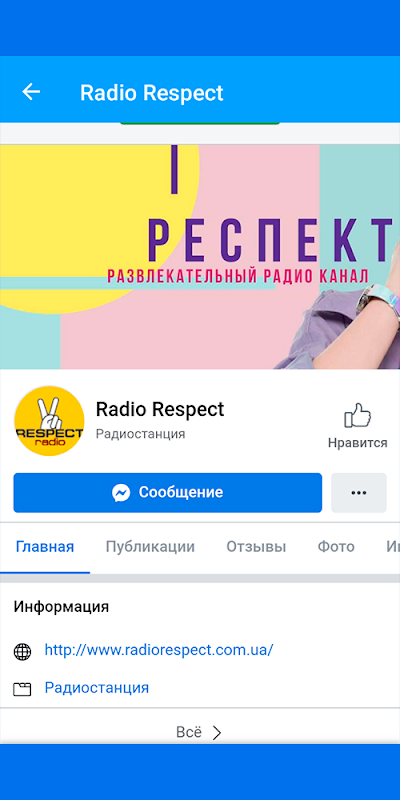Open the radiorespect.com.ua website link

(159, 650)
